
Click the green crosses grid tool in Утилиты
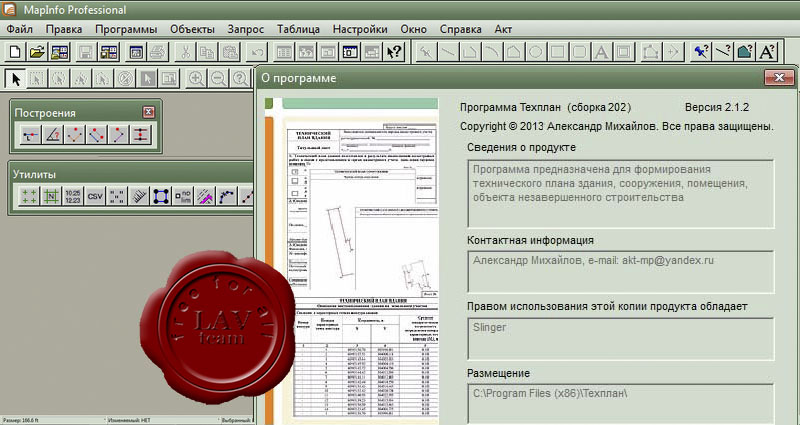(x=29, y=196)
